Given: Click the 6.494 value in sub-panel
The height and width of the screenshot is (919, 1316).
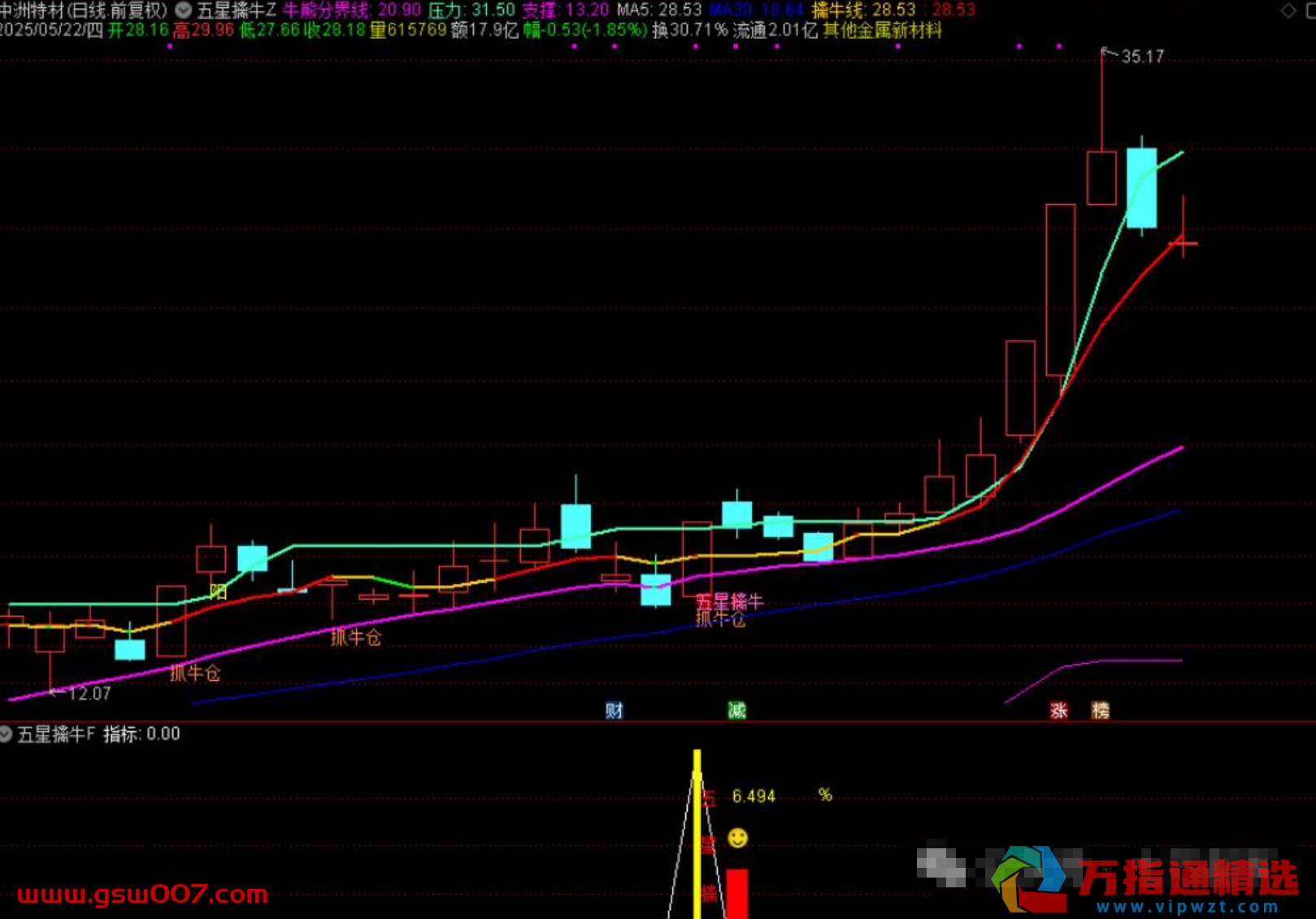Looking at the screenshot, I should [754, 796].
